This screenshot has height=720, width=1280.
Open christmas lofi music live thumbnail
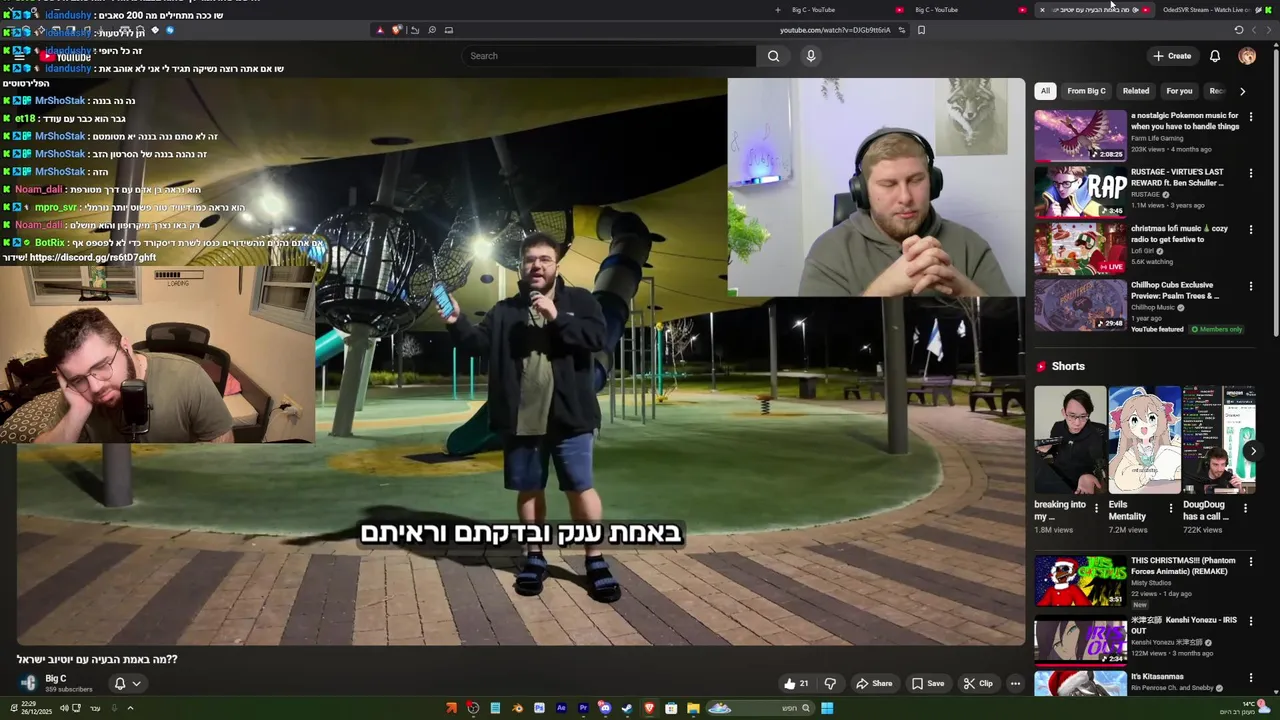[1080, 248]
